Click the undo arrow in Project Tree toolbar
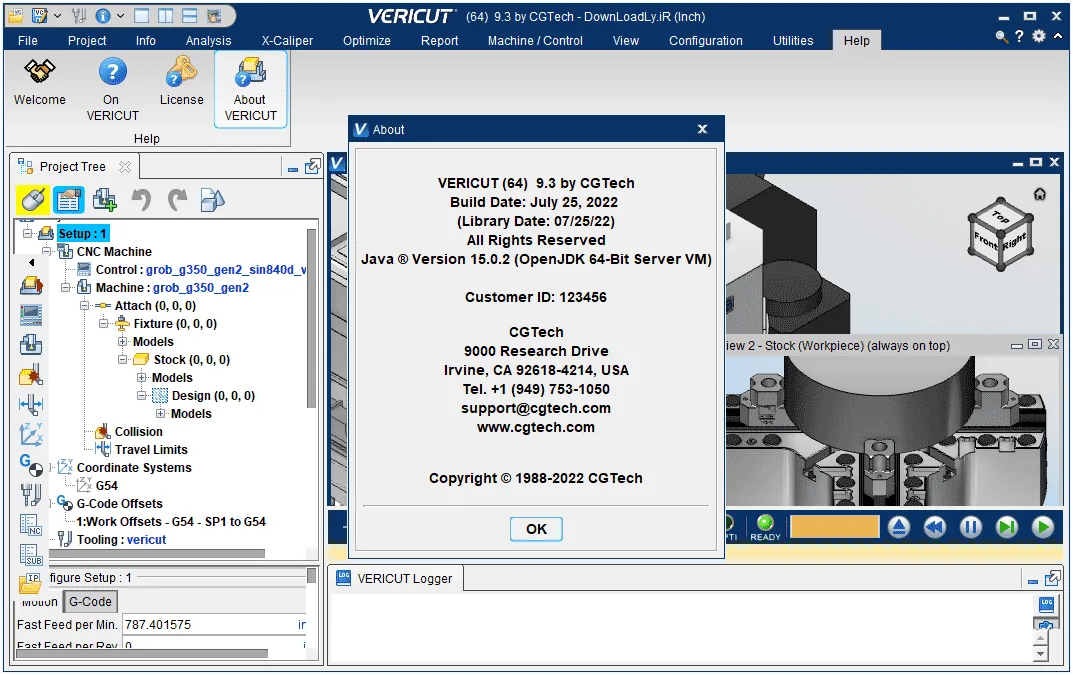1073x675 pixels. (x=141, y=200)
